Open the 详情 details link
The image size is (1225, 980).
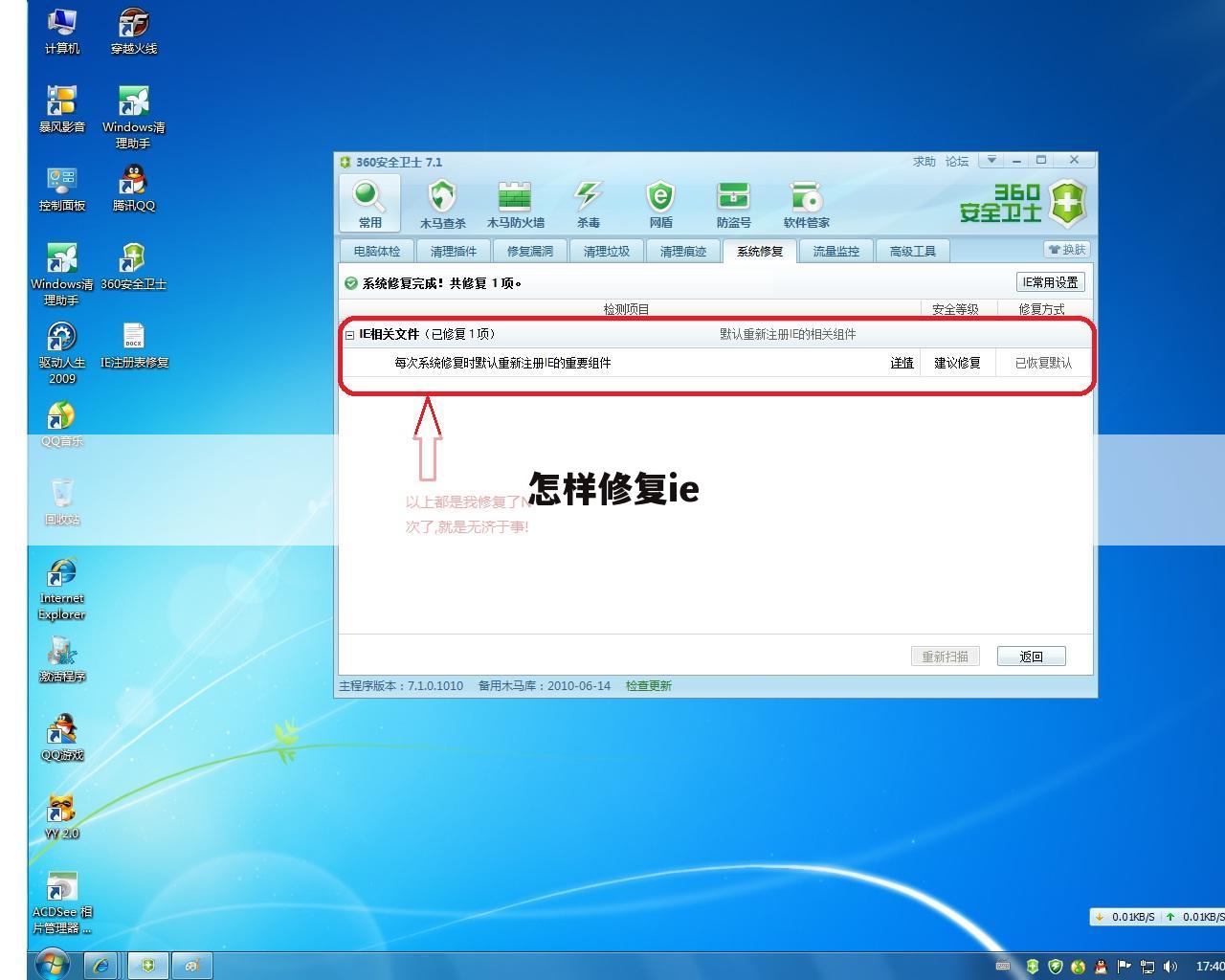pyautogui.click(x=902, y=363)
